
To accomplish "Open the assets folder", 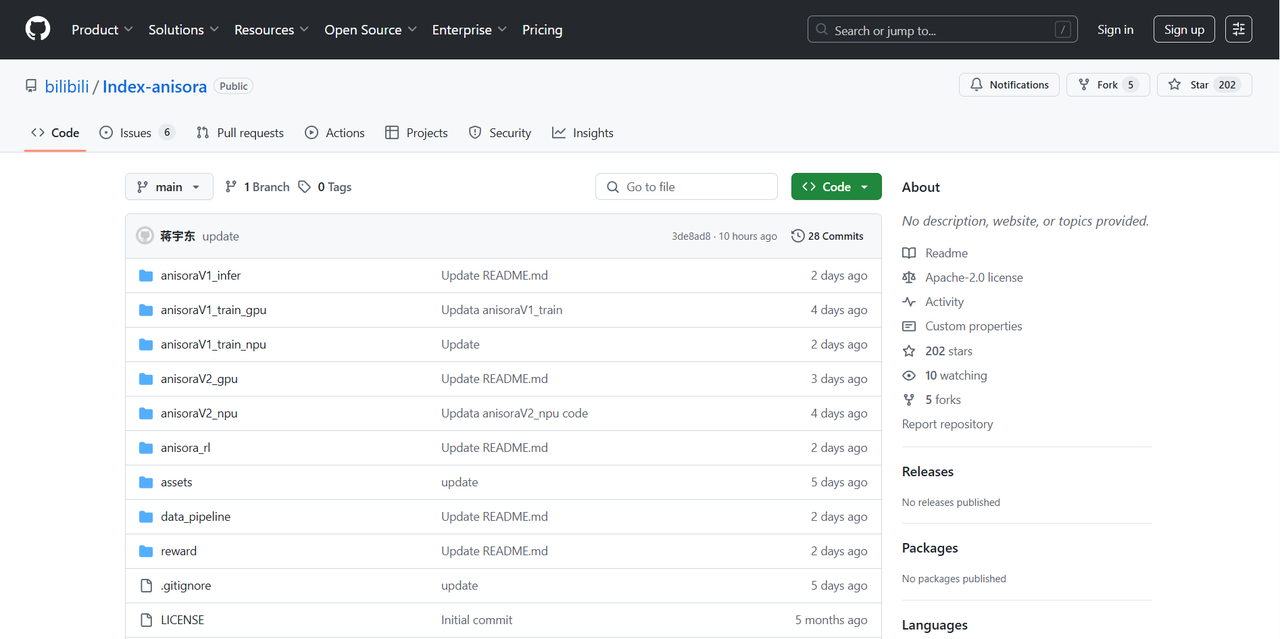I will tap(176, 483).
